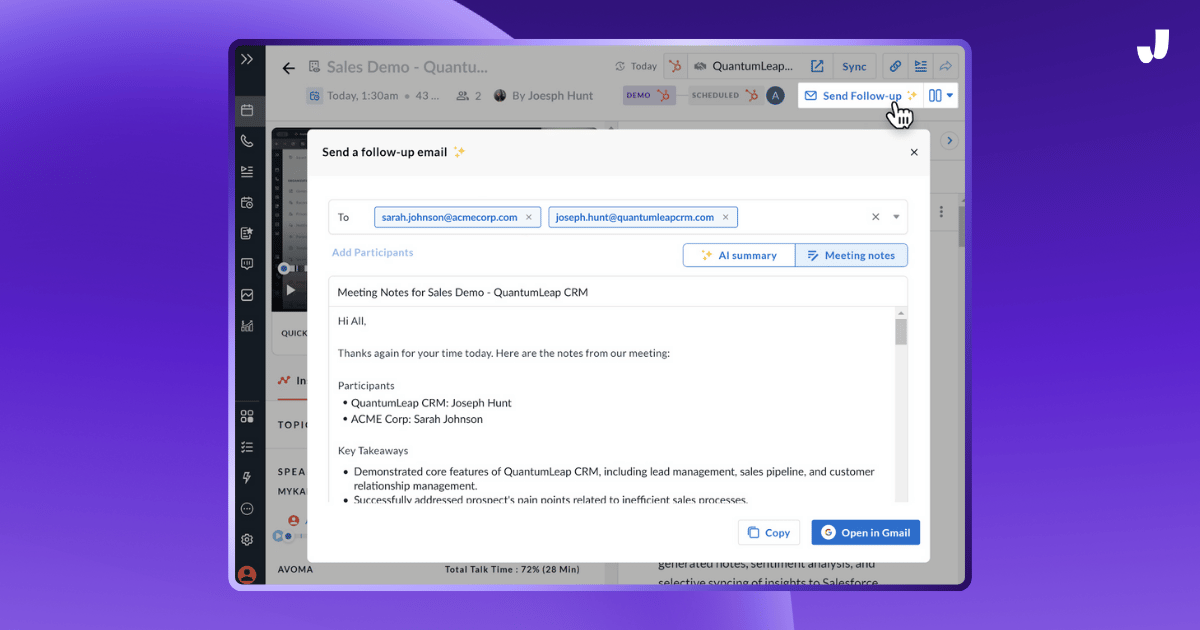Go back using the left arrow
The width and height of the screenshot is (1200, 630).
(x=289, y=68)
